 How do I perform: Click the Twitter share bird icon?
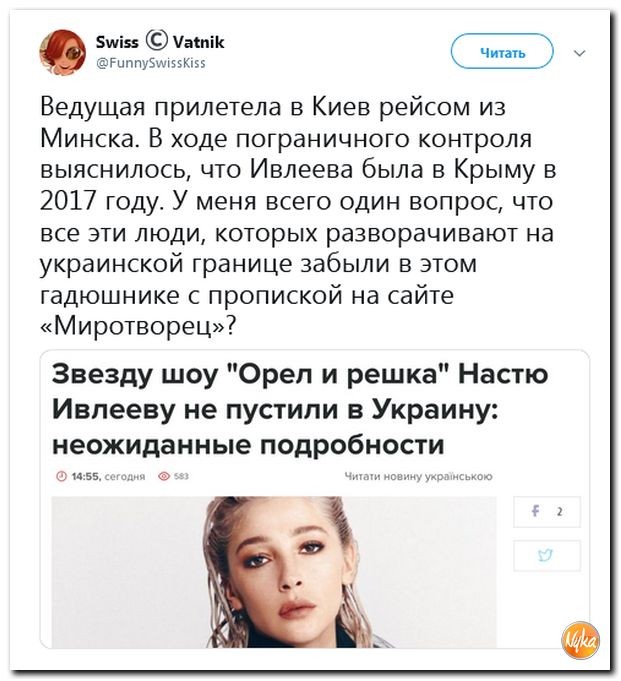[x=545, y=555]
